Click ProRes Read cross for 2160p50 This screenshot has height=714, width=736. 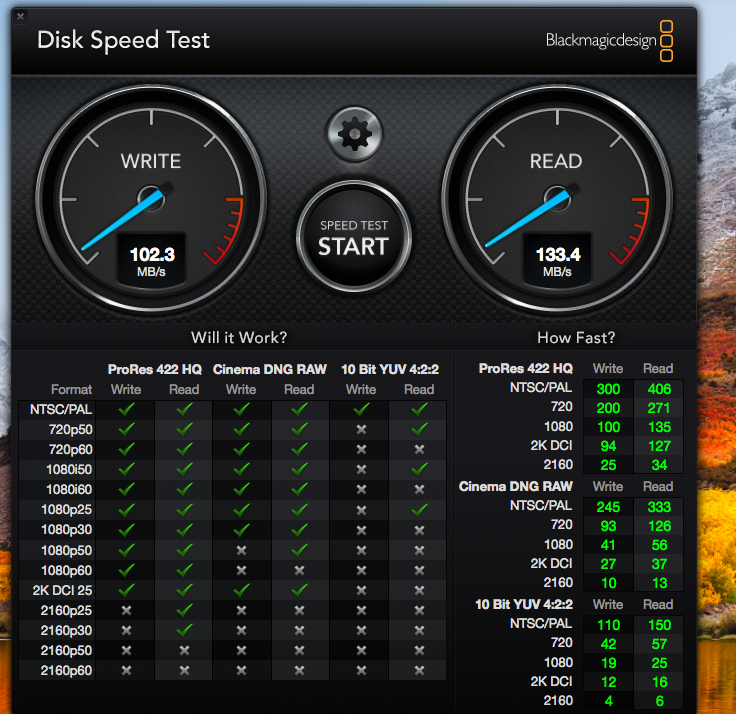click(184, 650)
